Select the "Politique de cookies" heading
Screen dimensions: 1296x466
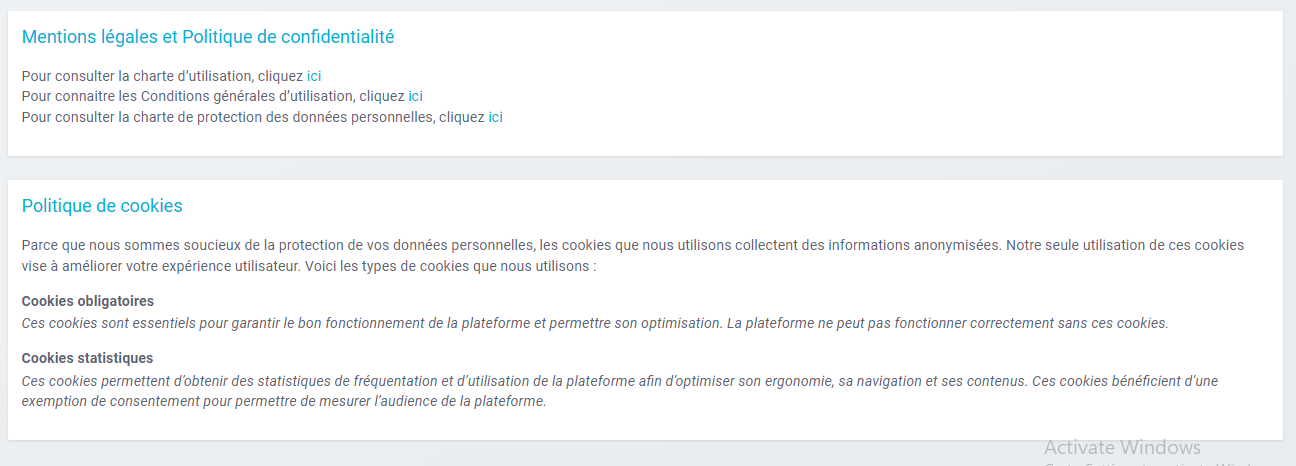pyautogui.click(x=102, y=206)
